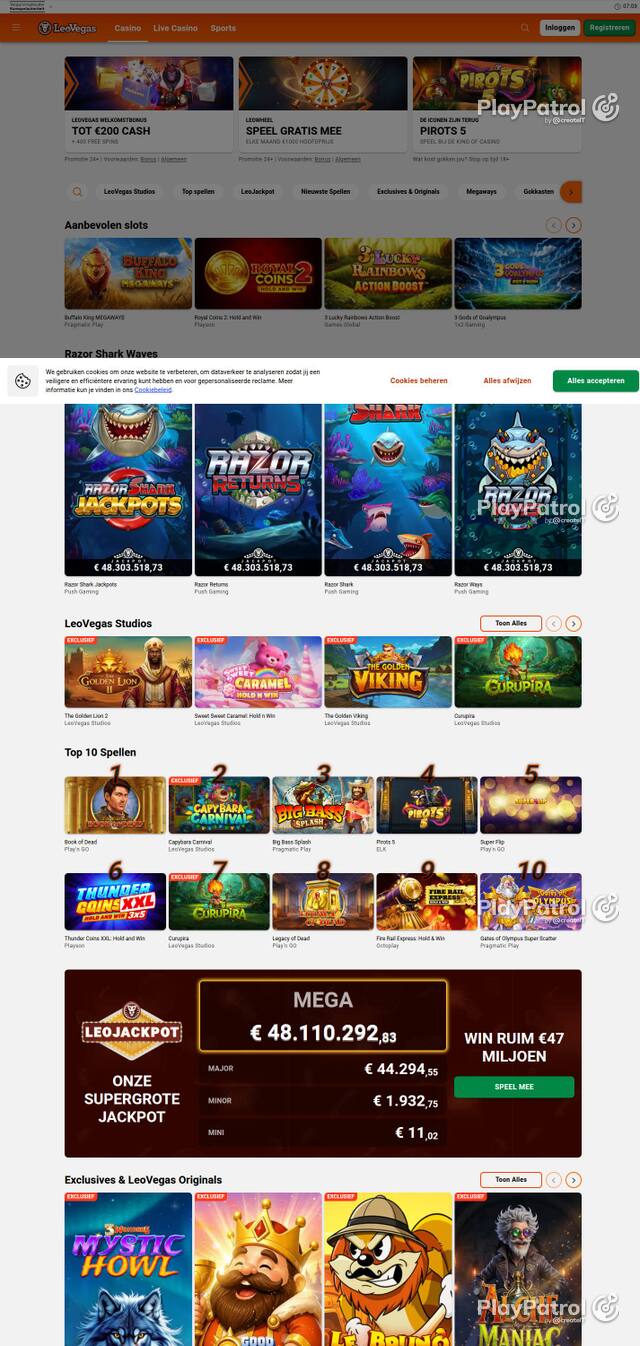Show previous LeoVegas Studios games arrow

pos(554,623)
